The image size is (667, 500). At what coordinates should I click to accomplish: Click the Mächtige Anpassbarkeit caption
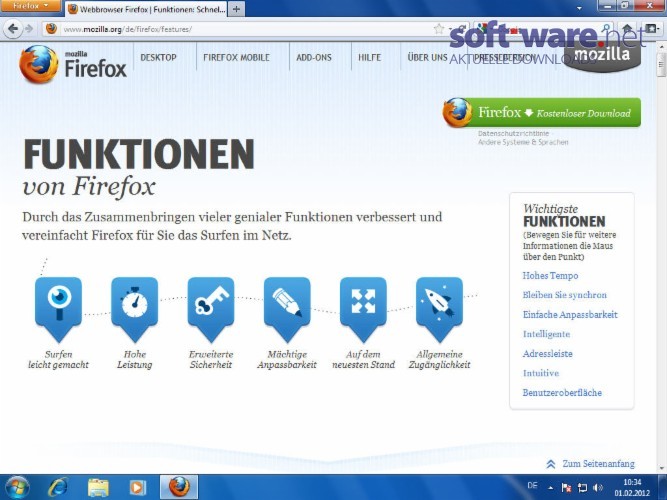pyautogui.click(x=287, y=360)
